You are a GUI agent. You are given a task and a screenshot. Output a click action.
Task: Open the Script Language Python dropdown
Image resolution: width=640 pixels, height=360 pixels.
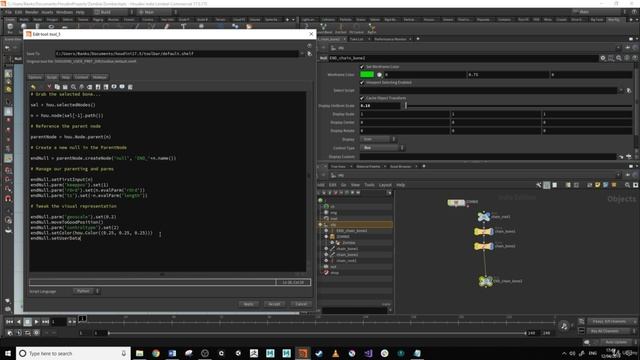pos(87,291)
